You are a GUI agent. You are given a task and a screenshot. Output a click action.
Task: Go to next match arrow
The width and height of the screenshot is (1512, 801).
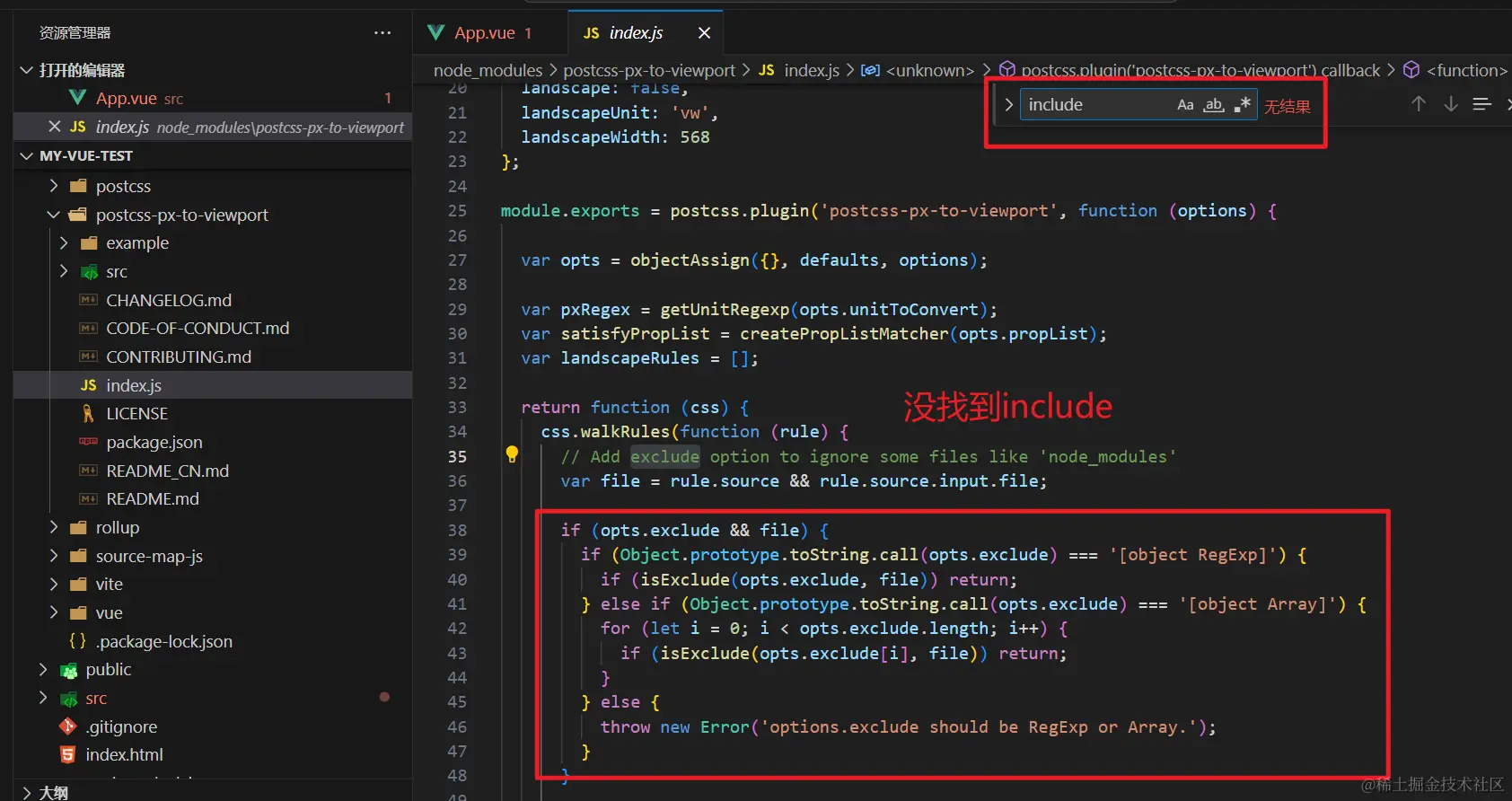tap(1451, 104)
